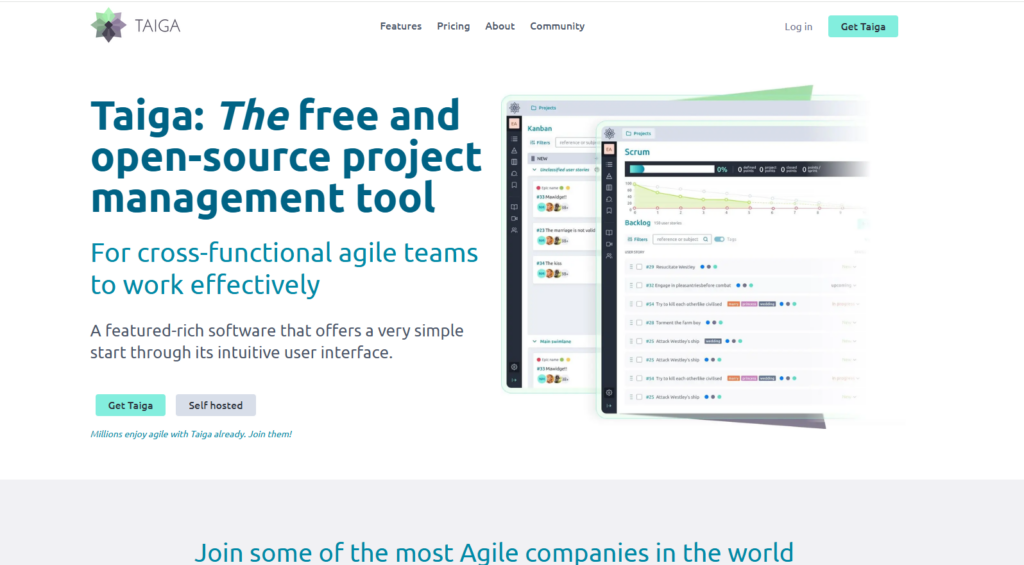Click the Self hosted button

coord(215,405)
